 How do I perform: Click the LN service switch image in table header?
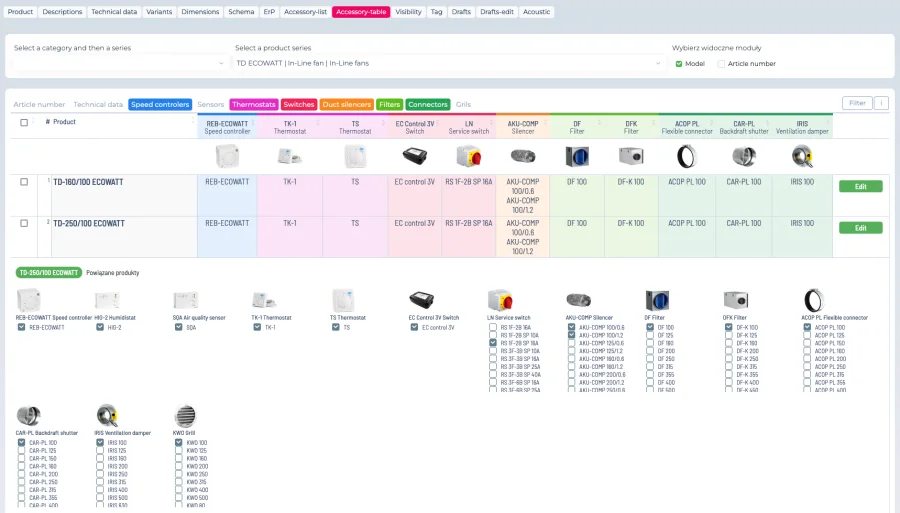click(x=469, y=156)
